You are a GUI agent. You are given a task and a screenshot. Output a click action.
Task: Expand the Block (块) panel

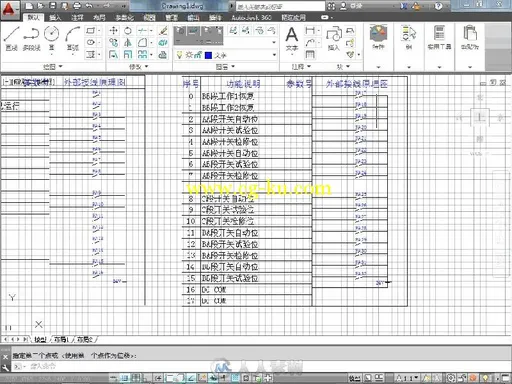pyautogui.click(x=343, y=67)
